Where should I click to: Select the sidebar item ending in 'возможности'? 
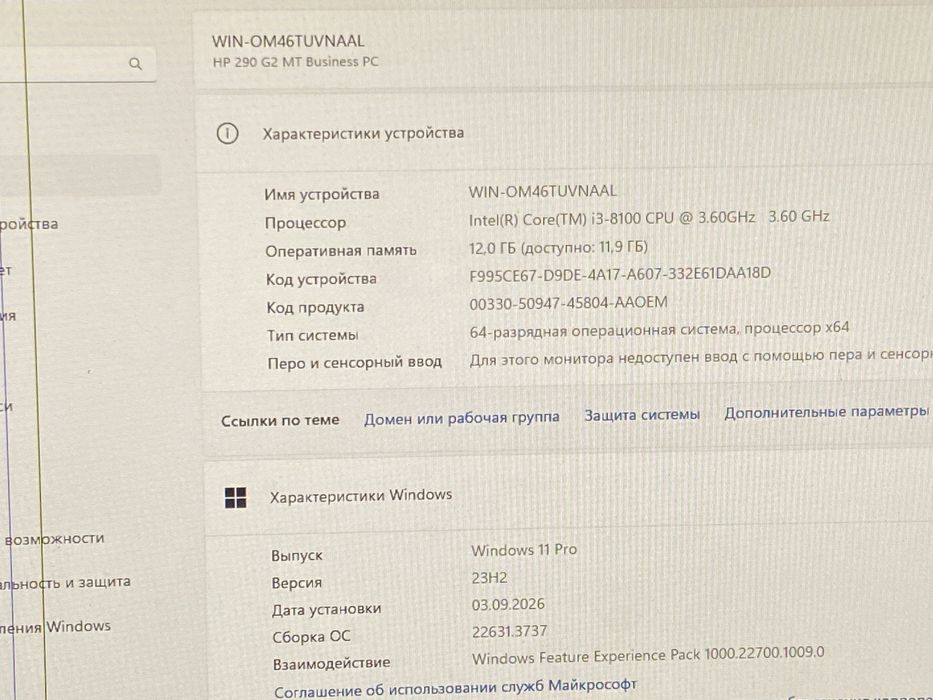click(x=54, y=539)
